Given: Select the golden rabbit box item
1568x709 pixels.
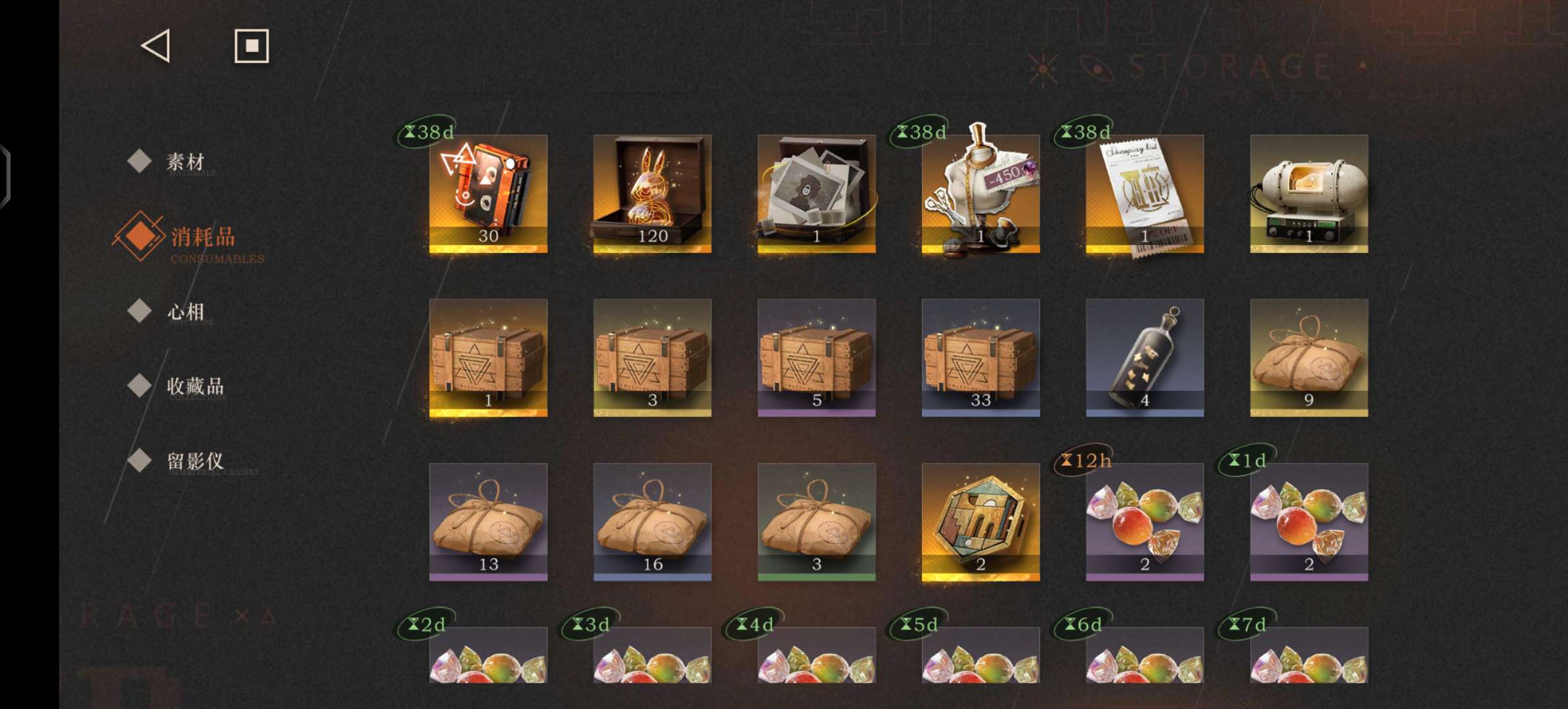Looking at the screenshot, I should (652, 194).
